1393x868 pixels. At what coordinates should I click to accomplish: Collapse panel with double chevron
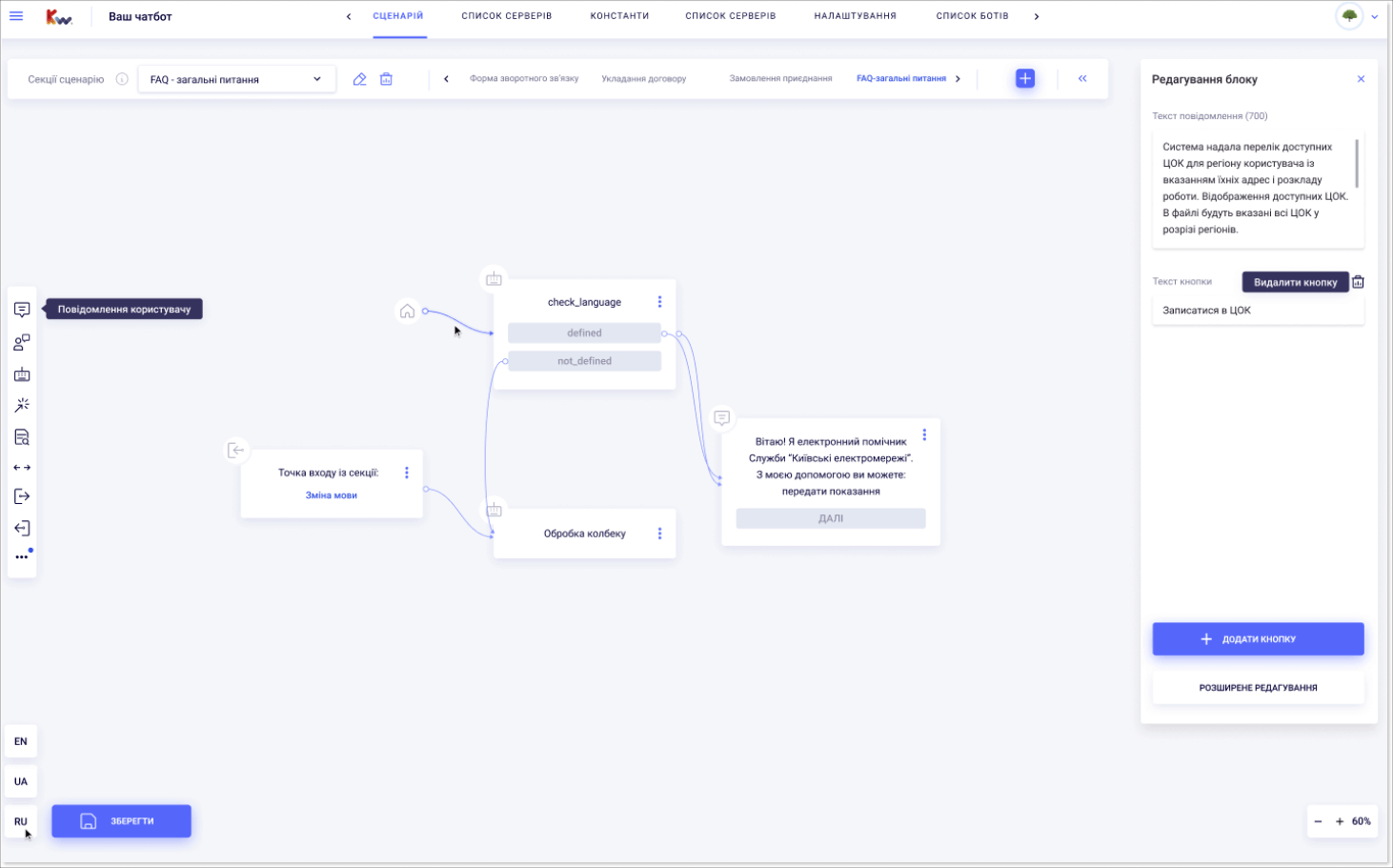tap(1082, 79)
